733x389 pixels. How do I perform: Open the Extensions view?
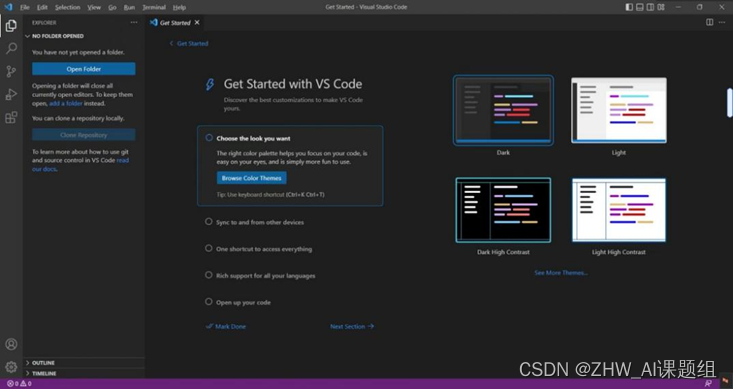coord(11,117)
